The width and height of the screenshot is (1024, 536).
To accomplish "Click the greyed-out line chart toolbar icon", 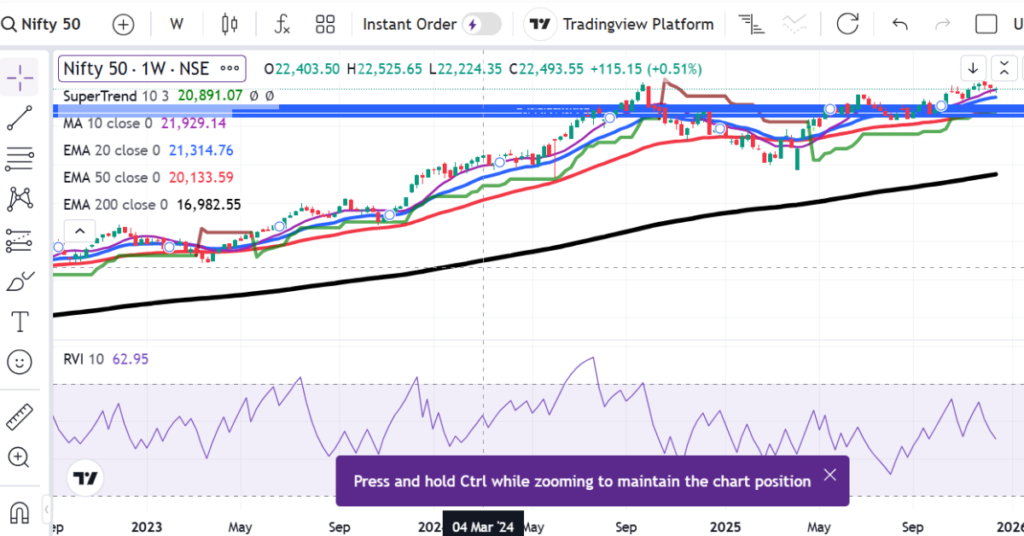I will click(795, 25).
